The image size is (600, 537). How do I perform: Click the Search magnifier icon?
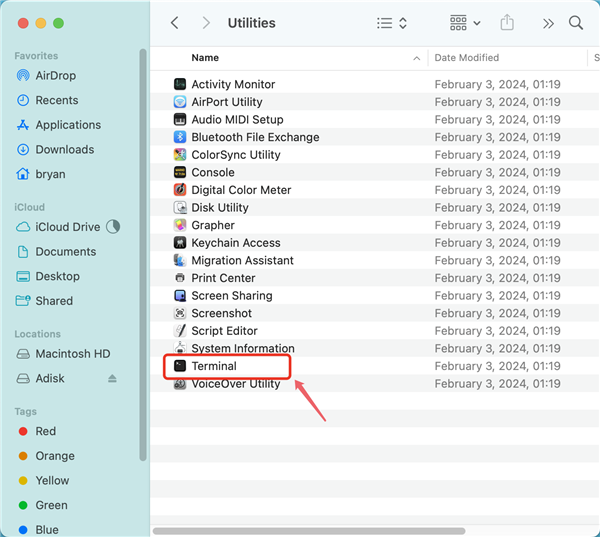tap(576, 23)
